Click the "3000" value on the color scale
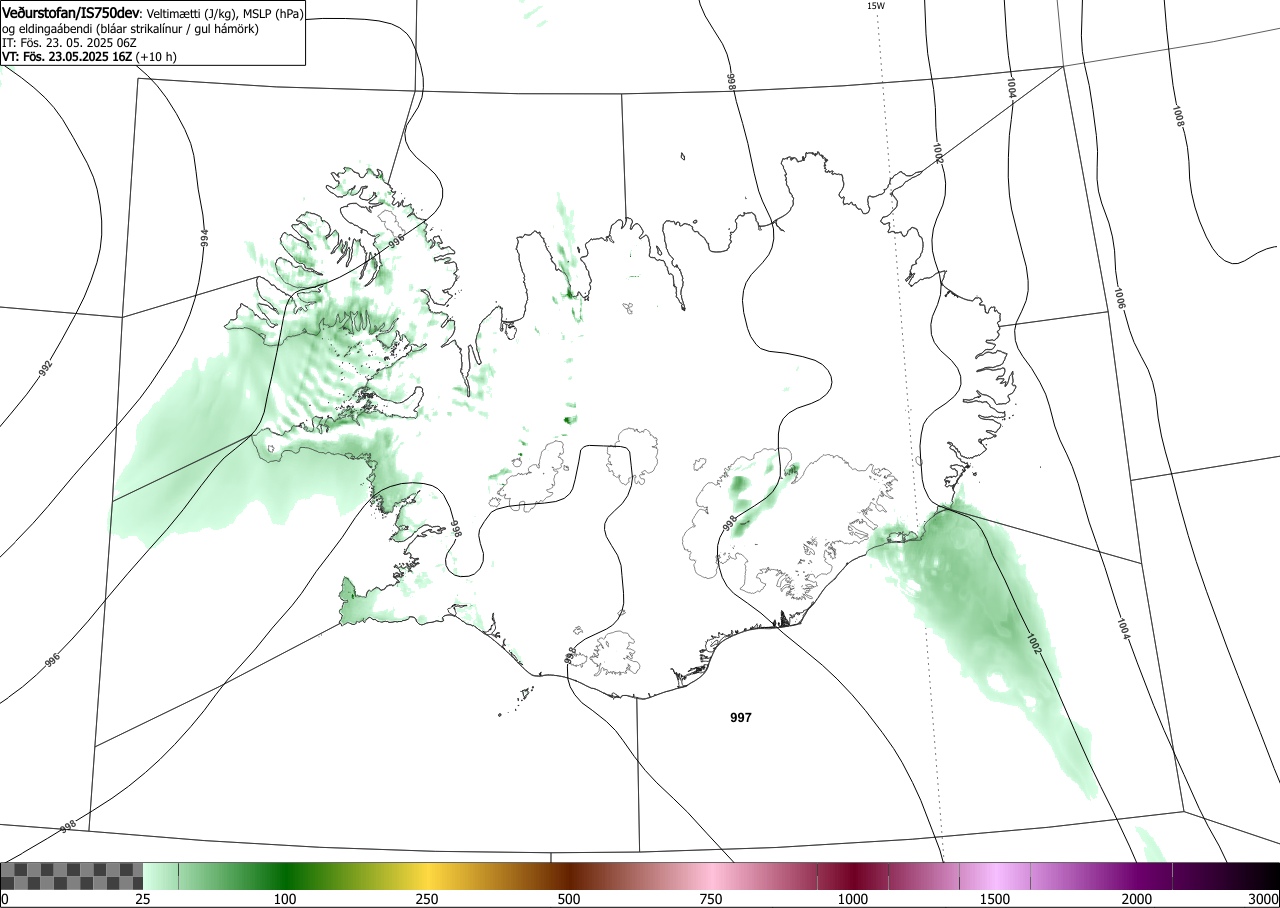 coord(1263,899)
